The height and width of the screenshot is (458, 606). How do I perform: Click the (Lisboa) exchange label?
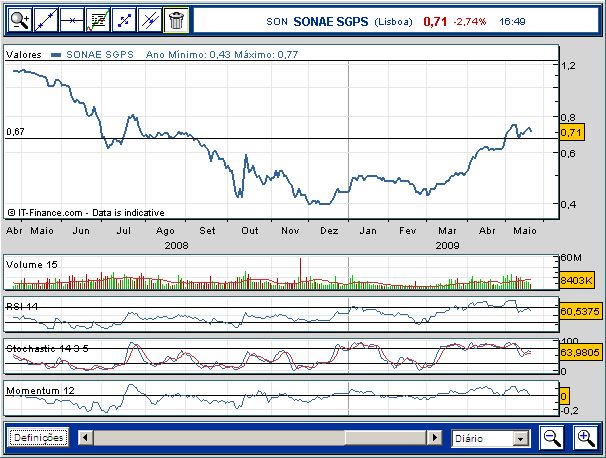(x=393, y=22)
